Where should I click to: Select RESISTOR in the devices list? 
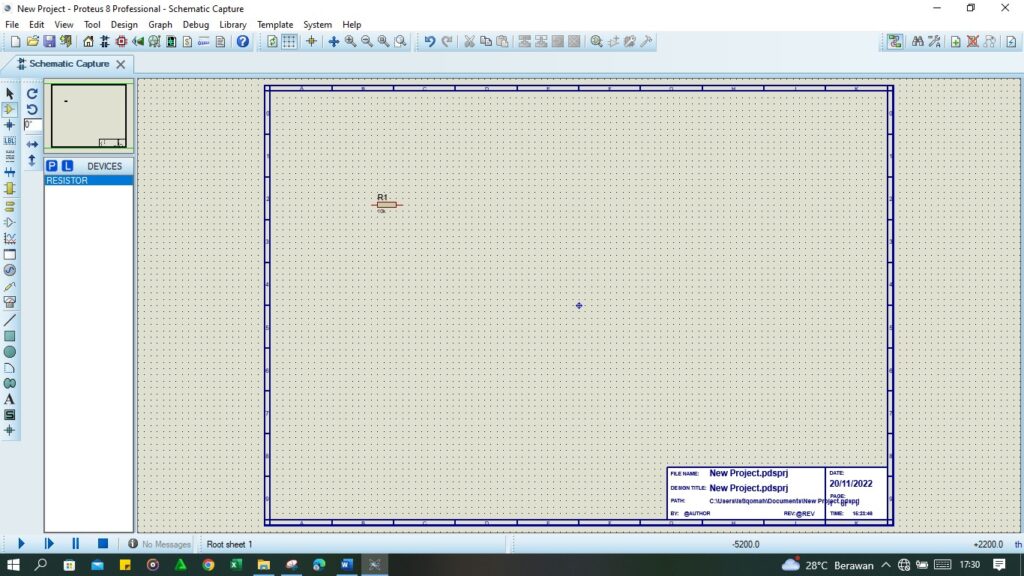(x=70, y=180)
